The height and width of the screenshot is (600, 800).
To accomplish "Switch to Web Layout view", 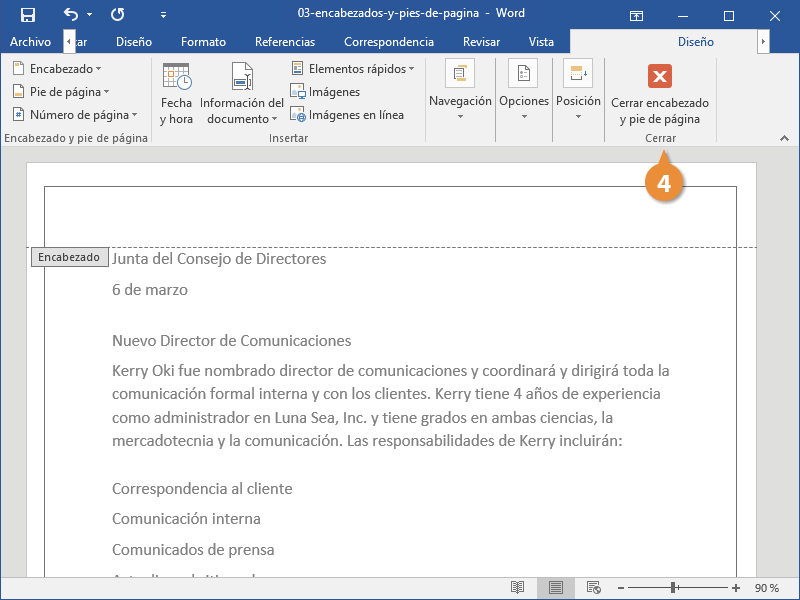I will coord(593,587).
